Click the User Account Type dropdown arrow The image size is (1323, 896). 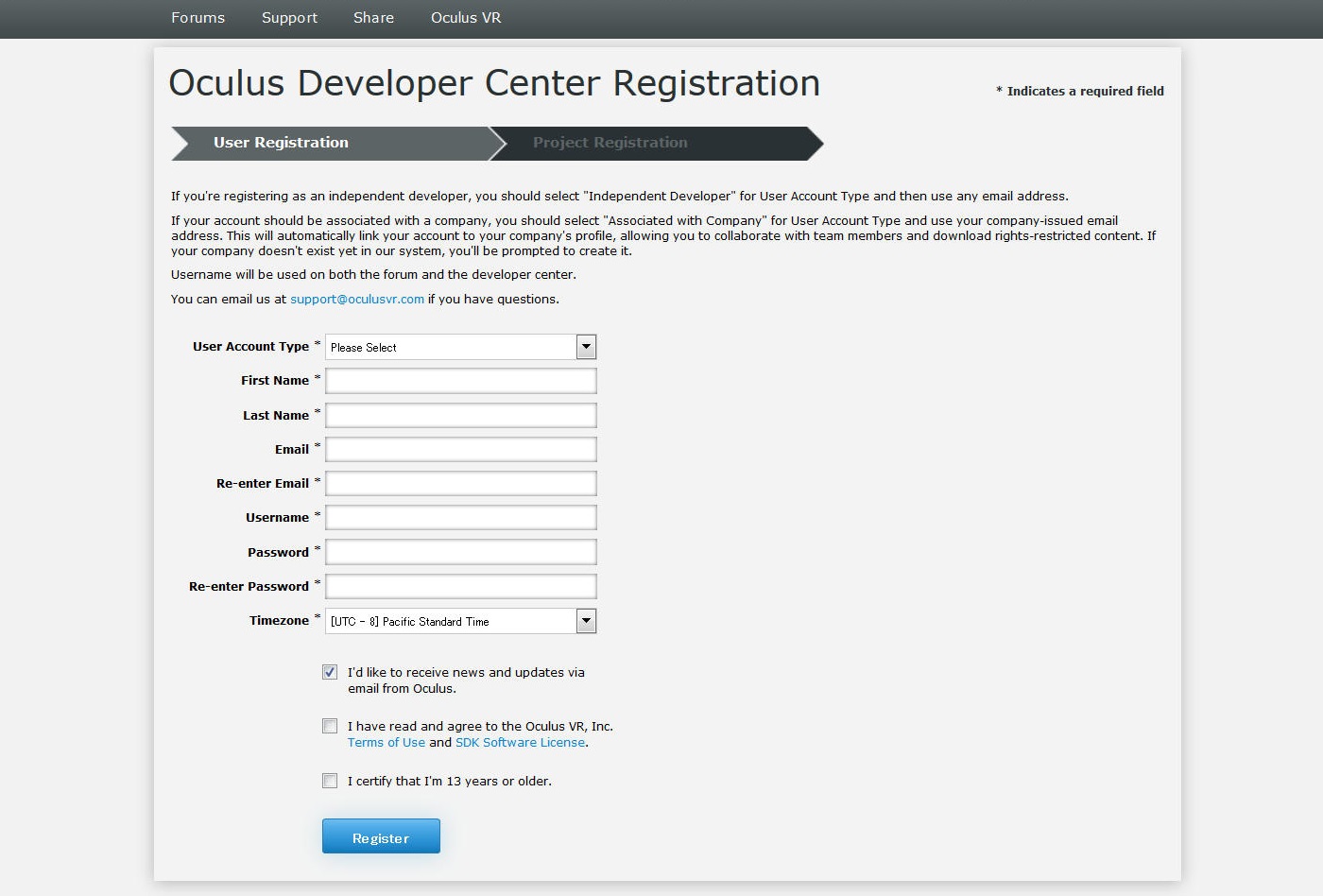pos(586,347)
